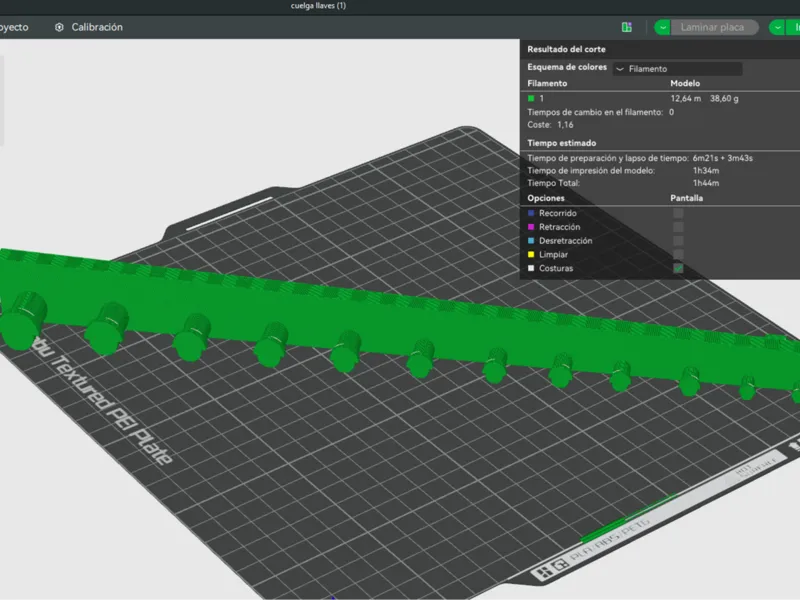This screenshot has height=600, width=800.
Task: Click the green filament 1 color swatch
Action: 531,98
